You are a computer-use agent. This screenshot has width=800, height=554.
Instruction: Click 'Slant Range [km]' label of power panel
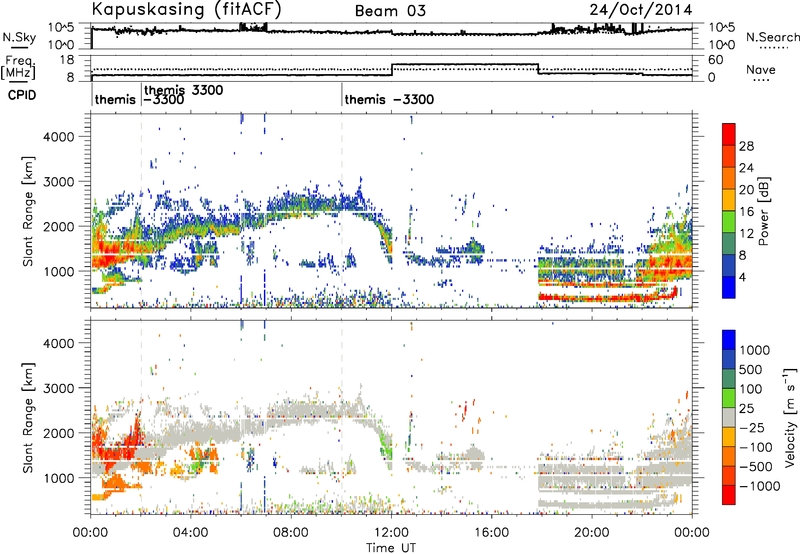point(28,211)
